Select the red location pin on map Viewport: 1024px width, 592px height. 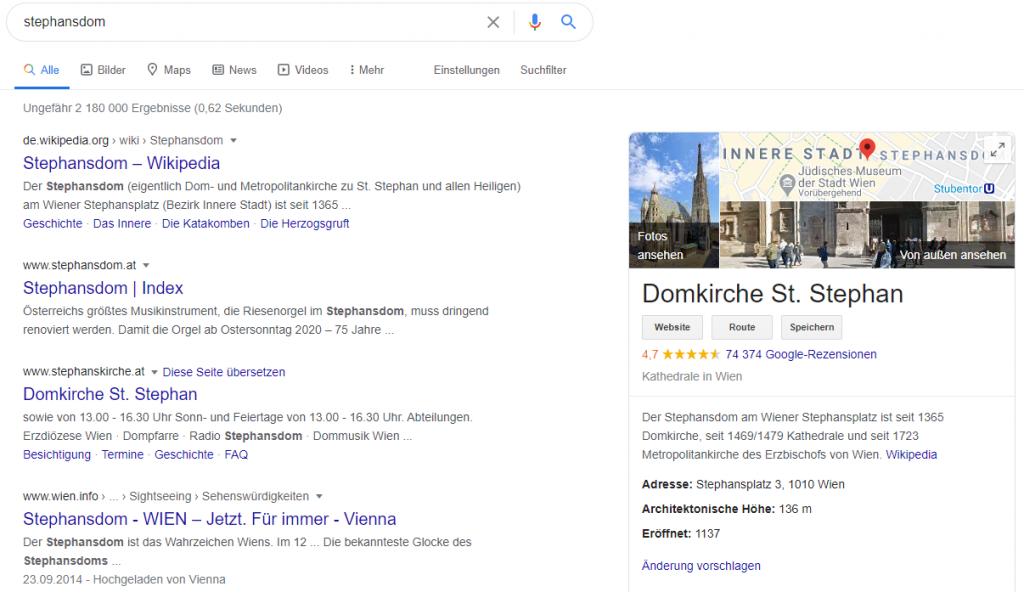click(x=867, y=149)
